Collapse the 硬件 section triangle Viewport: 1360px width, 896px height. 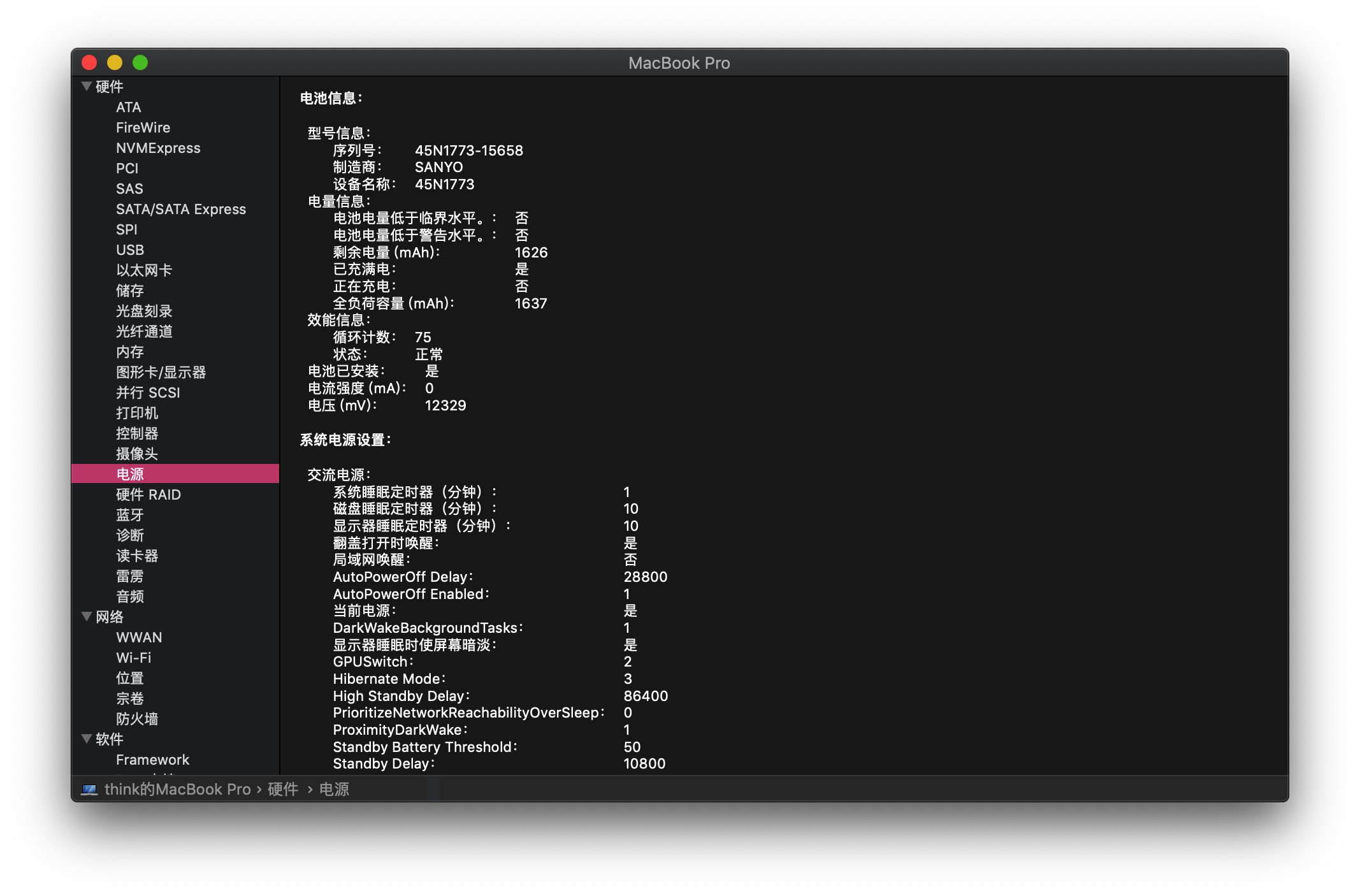click(87, 86)
